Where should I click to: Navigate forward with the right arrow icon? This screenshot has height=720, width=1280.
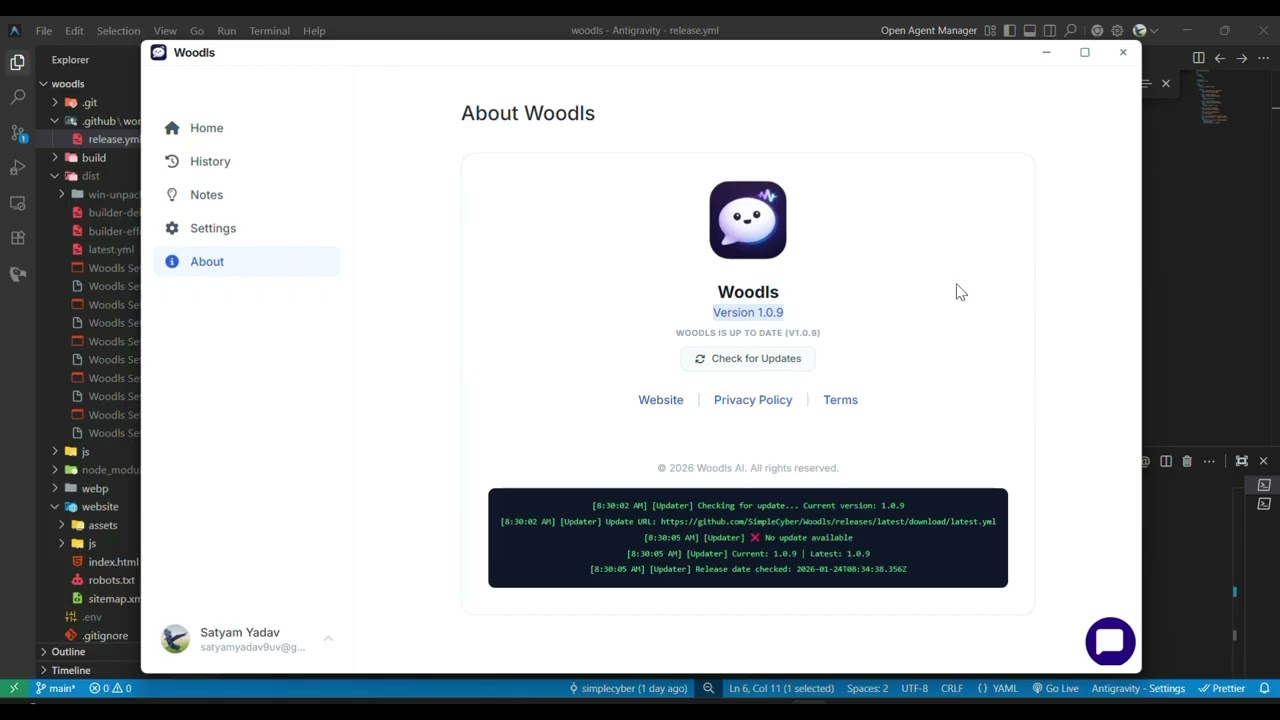[x=1242, y=58]
